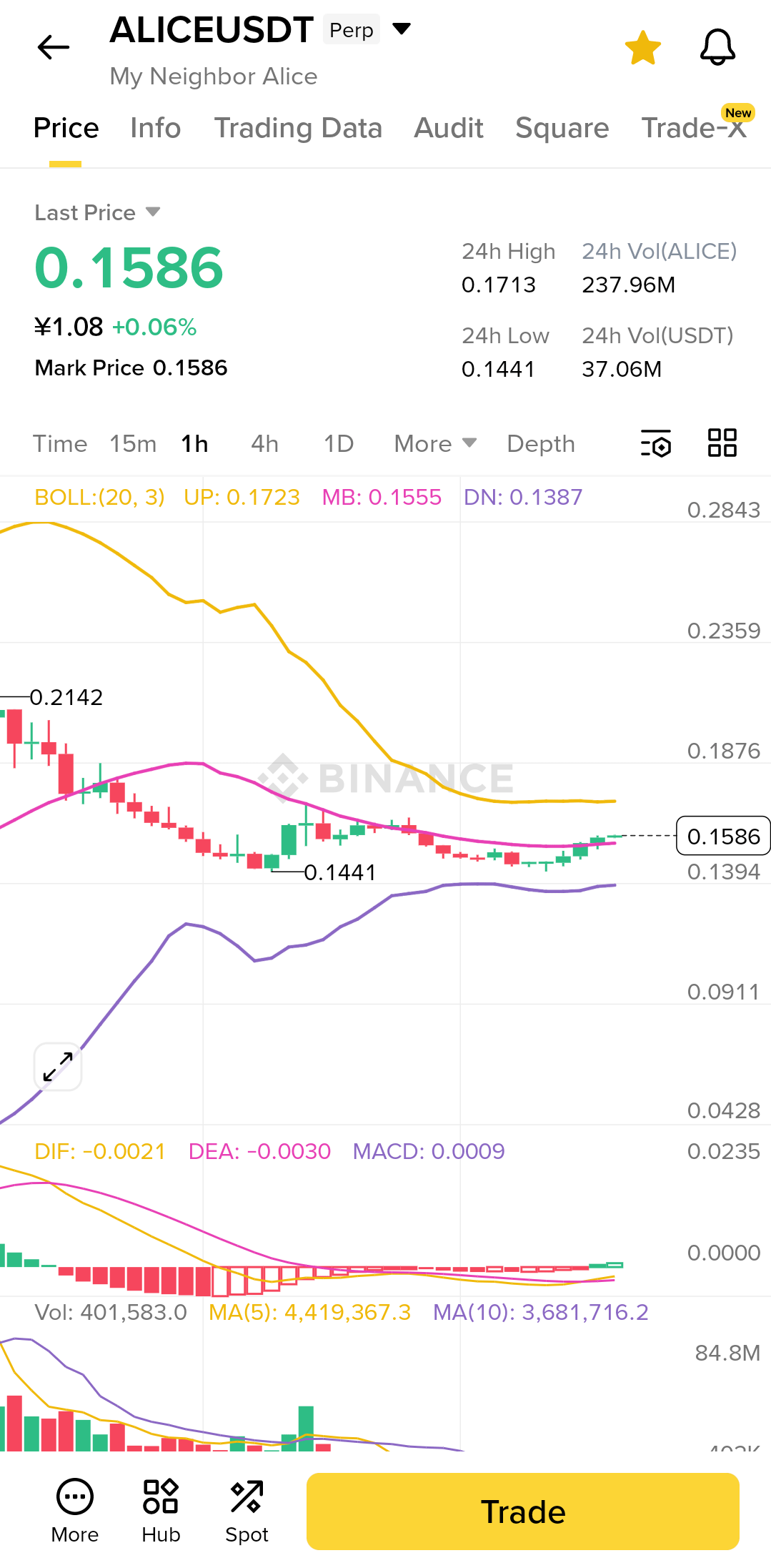771x1568 pixels.
Task: Click the DEA: -0.0030 label
Action: (x=259, y=1152)
